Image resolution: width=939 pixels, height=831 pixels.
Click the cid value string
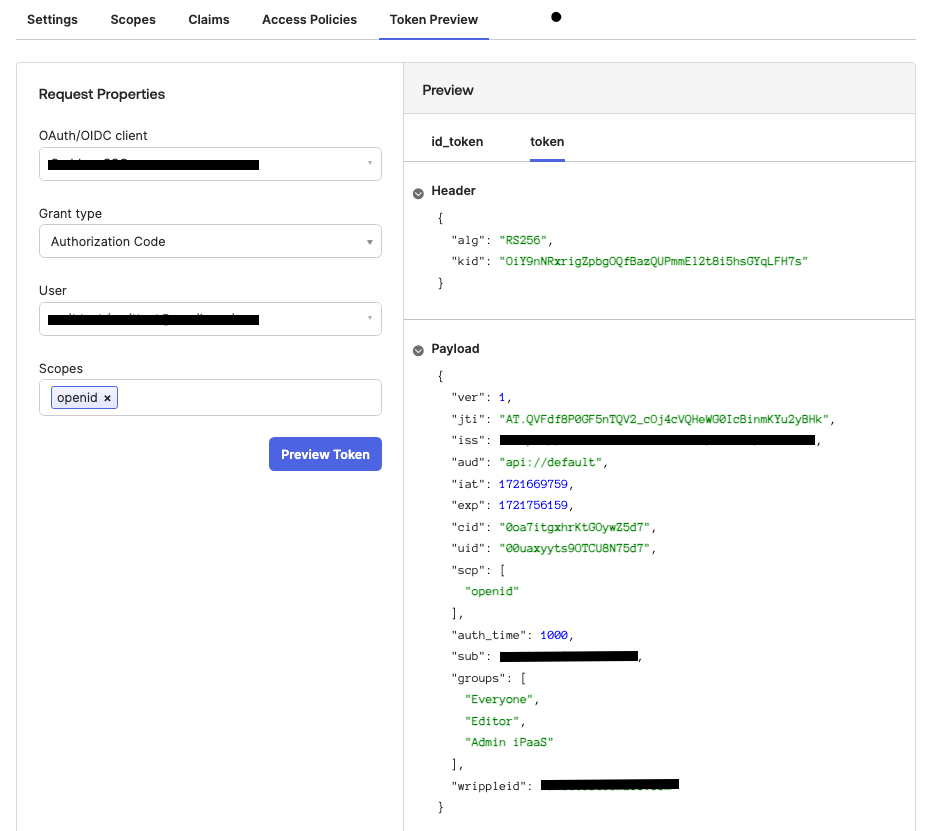574,527
